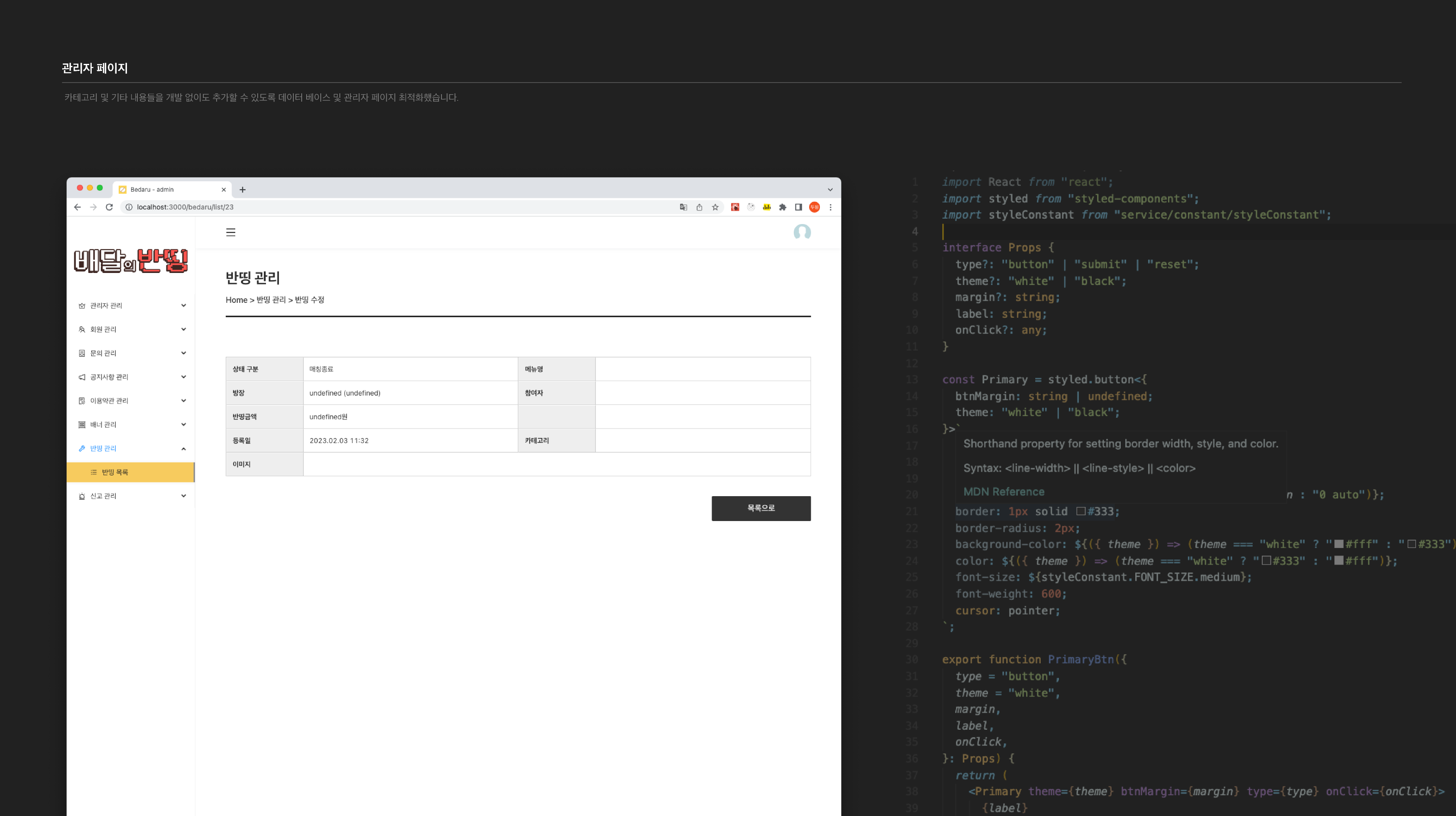Click the 카테고리 column label
This screenshot has width=1456, height=816.
pyautogui.click(x=537, y=440)
